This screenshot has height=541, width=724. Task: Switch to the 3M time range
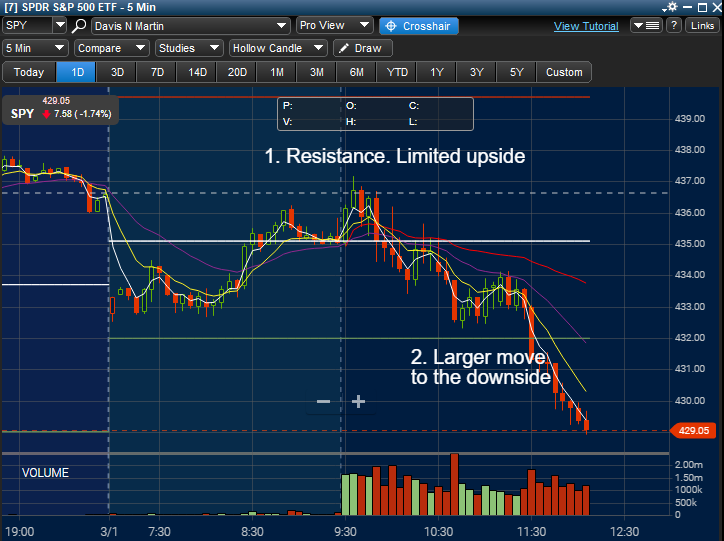(x=317, y=72)
